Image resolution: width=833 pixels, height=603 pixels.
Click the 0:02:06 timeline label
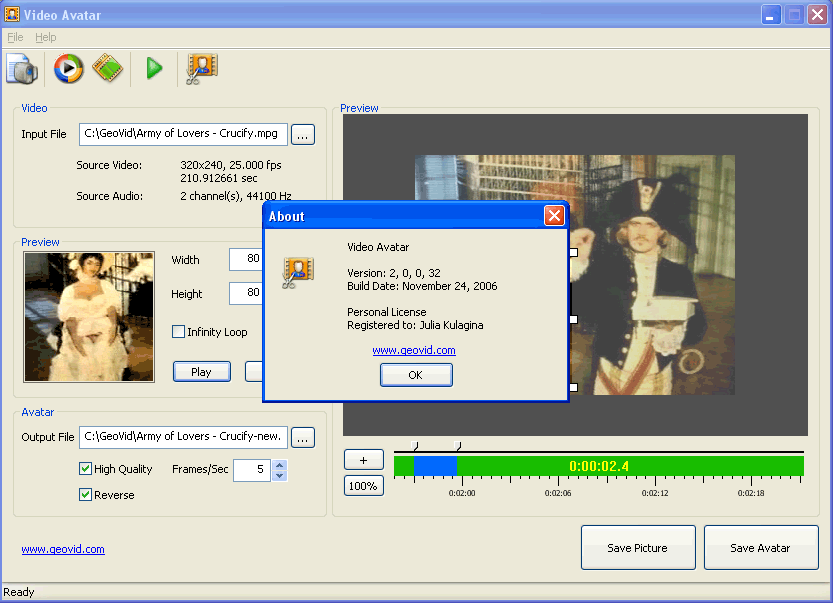click(x=558, y=493)
